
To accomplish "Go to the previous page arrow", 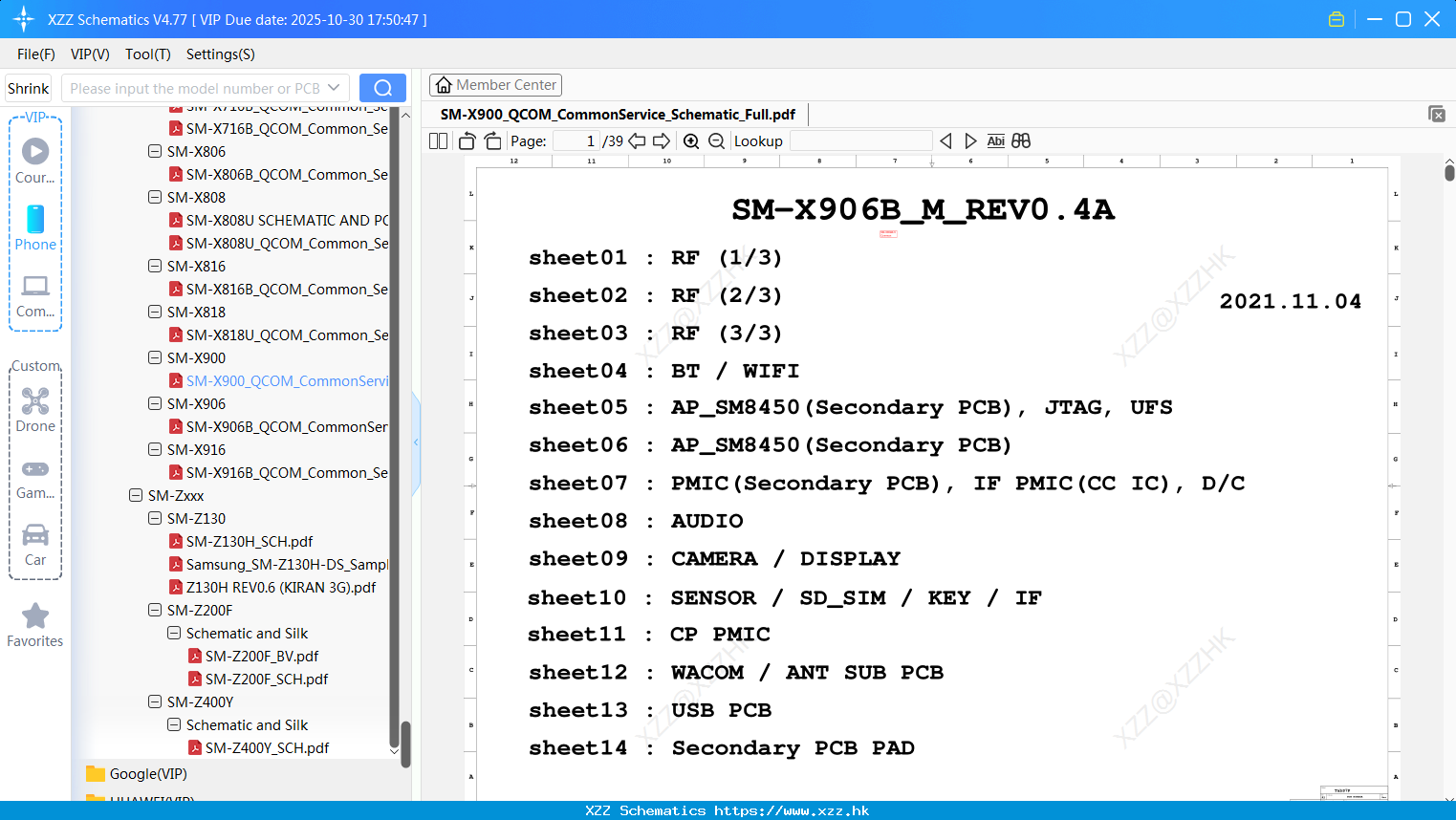I will point(637,141).
